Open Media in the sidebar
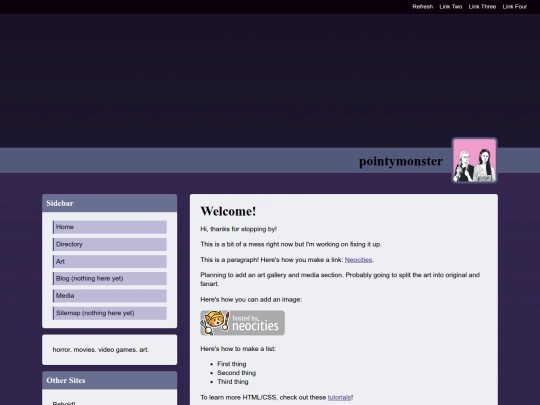This screenshot has height=405, width=540. pos(110,295)
